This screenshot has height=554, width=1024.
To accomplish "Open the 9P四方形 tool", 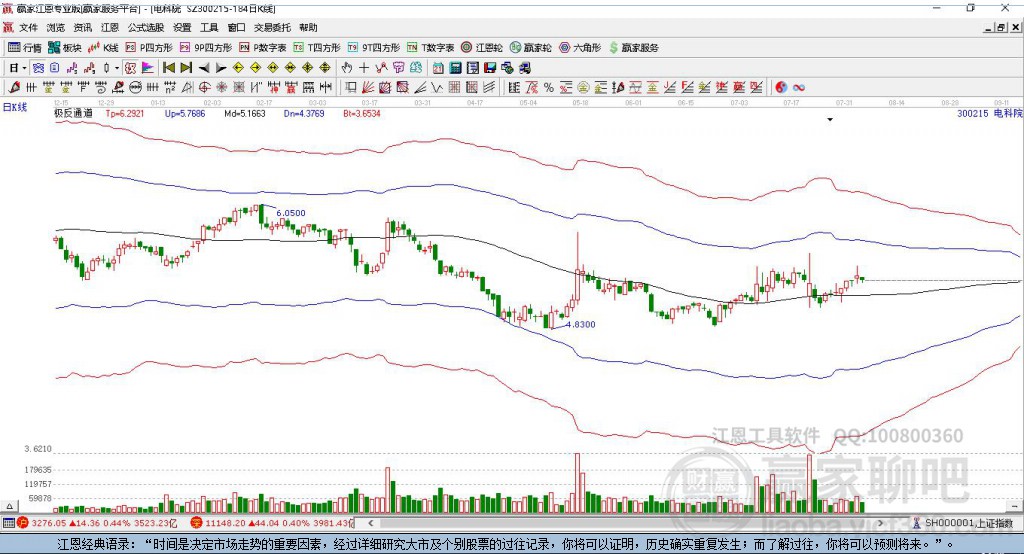I will [206, 48].
